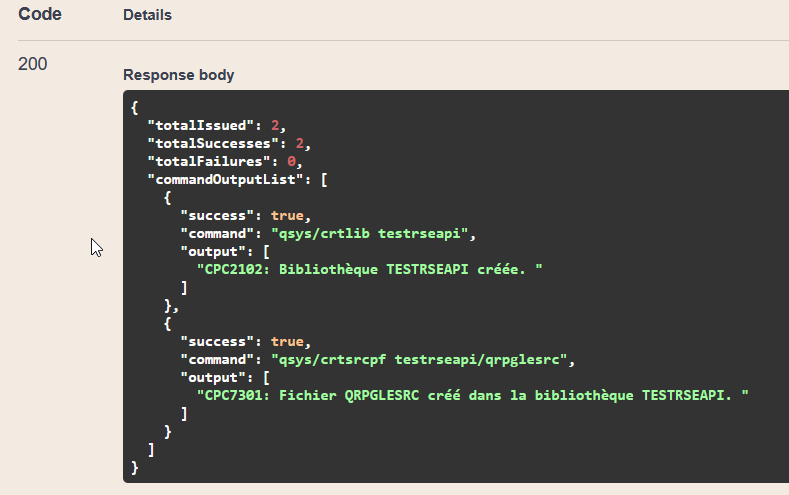789x495 pixels.
Task: Select the totalFailures value 0
Action: tap(291, 161)
